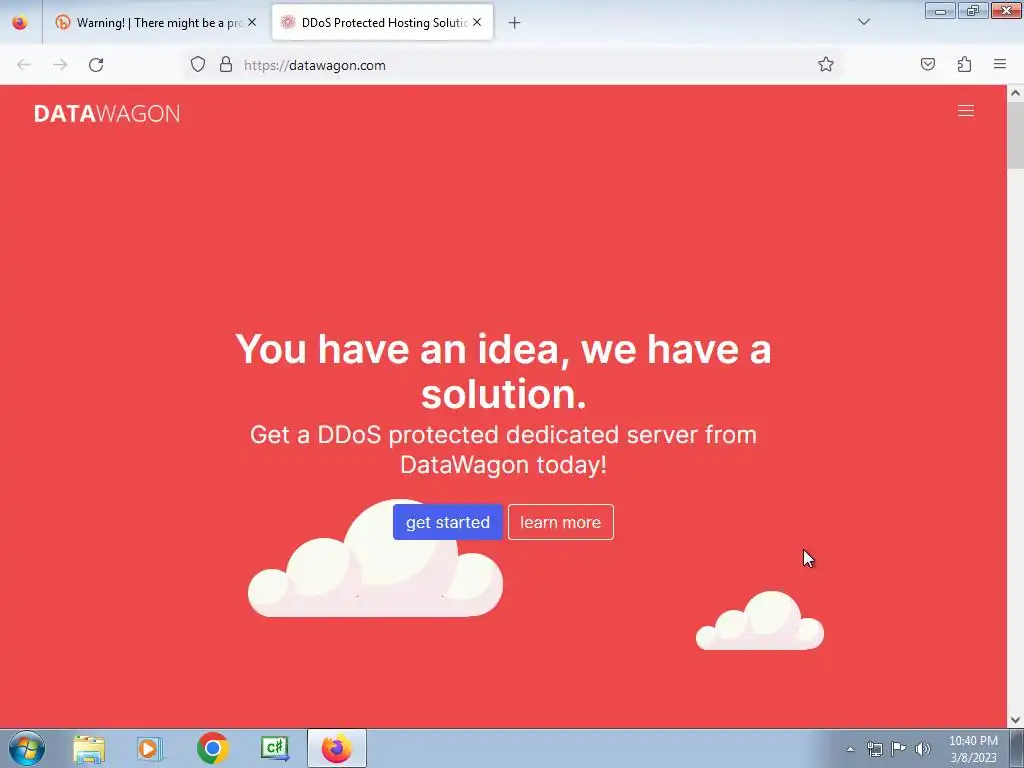
Task: Launch Google Chrome from taskbar
Action: pyautogui.click(x=212, y=748)
